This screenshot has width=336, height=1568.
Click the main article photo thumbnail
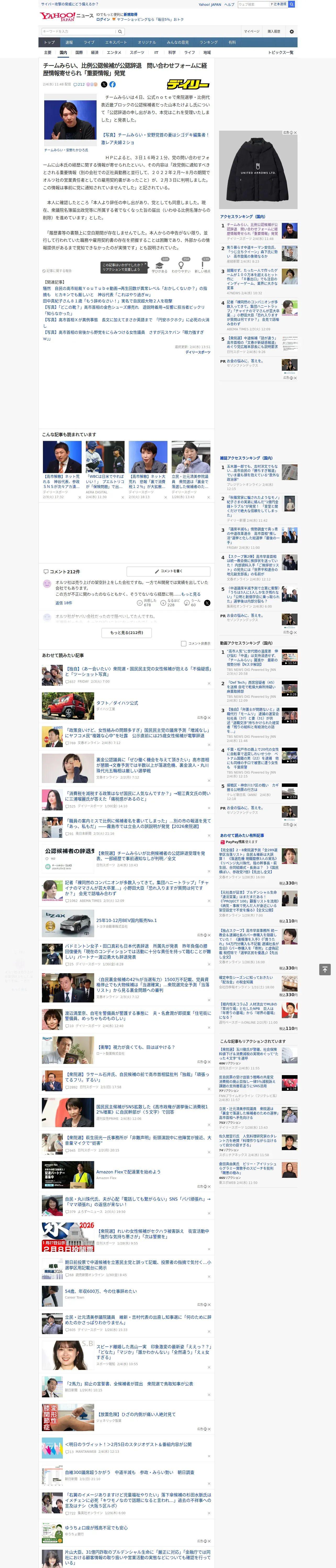click(70, 120)
